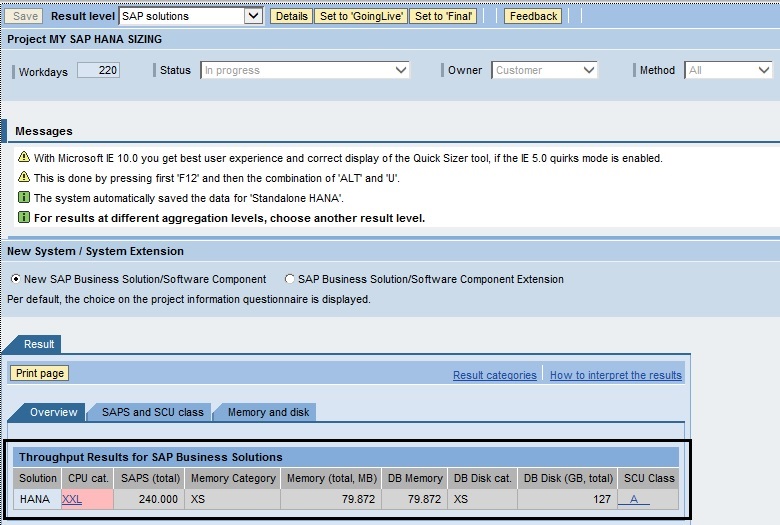
Task: Click New System / System Extension heading
Action: point(96,251)
